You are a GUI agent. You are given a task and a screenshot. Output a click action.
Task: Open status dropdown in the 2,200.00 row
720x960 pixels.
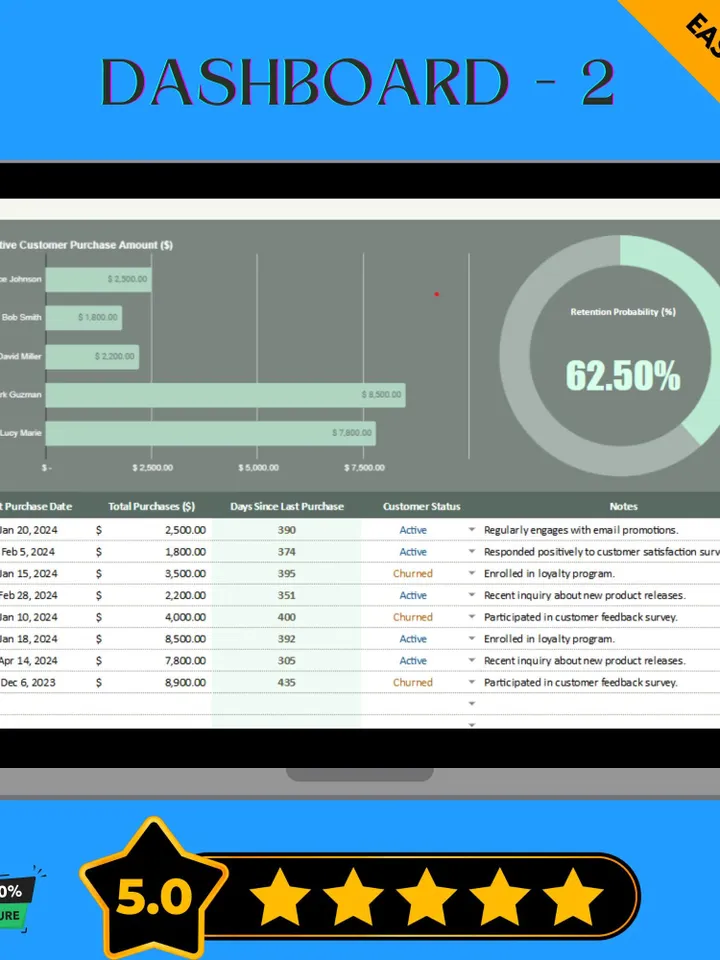coord(471,595)
